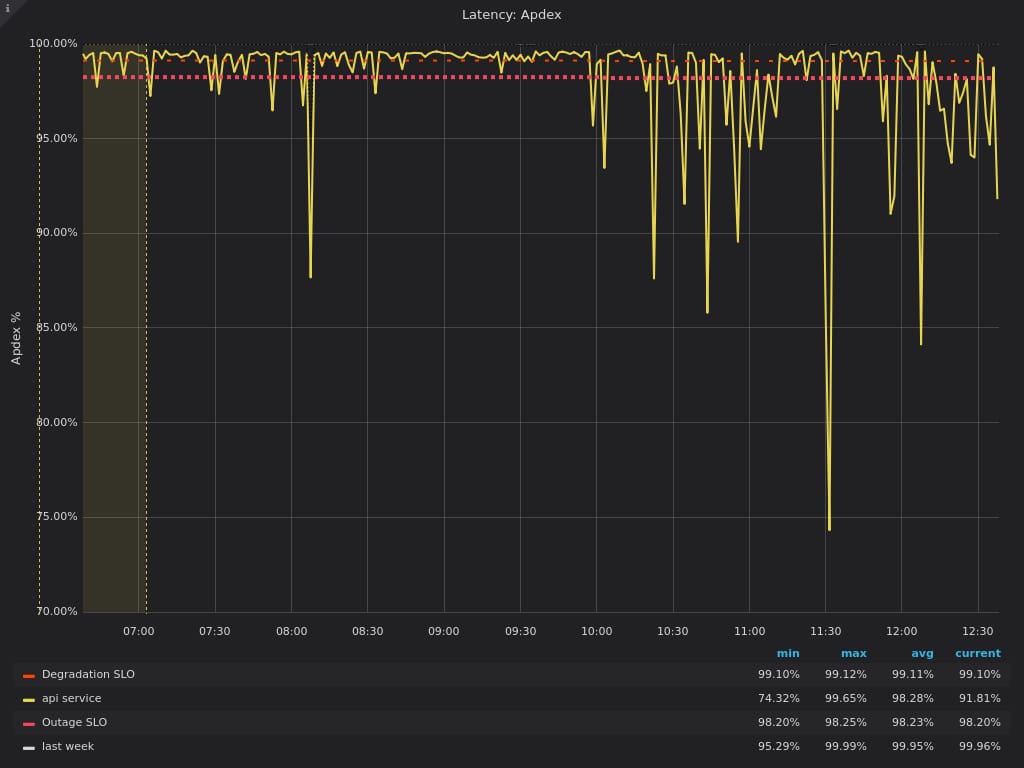Select last week current value 99.96%
The image size is (1024, 768).
tap(980, 746)
